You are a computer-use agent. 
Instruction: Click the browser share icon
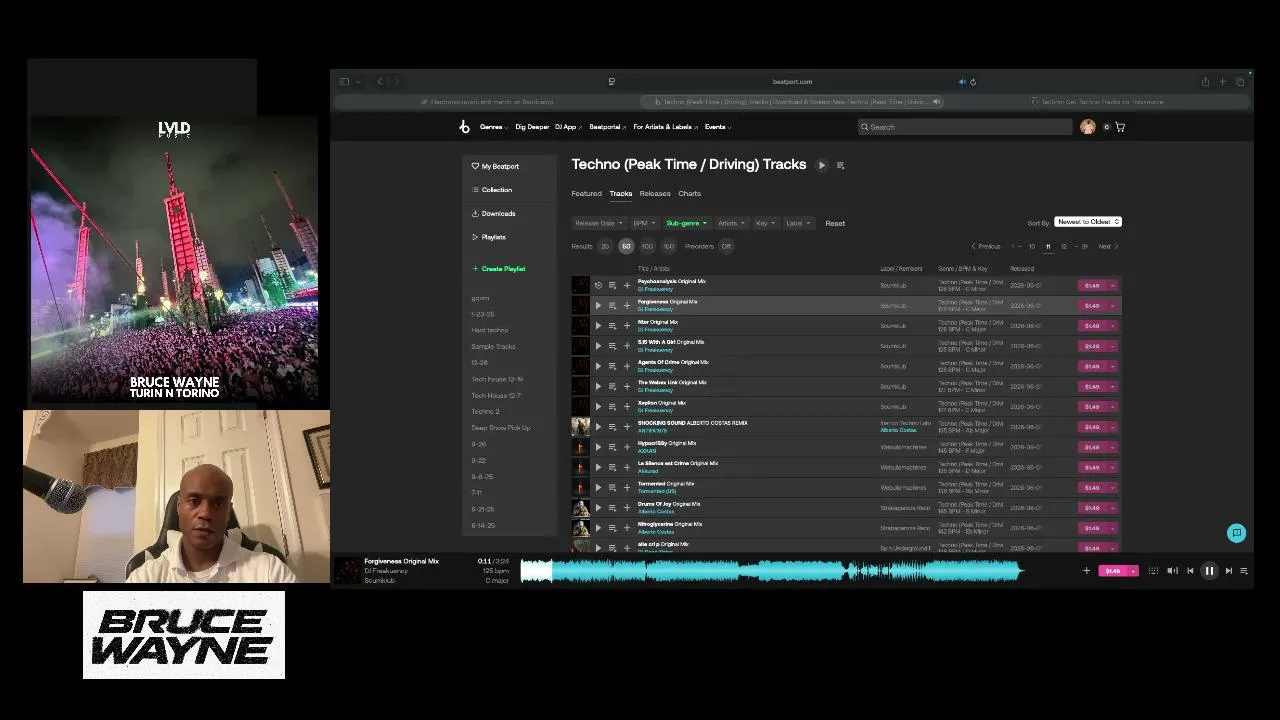[1205, 82]
